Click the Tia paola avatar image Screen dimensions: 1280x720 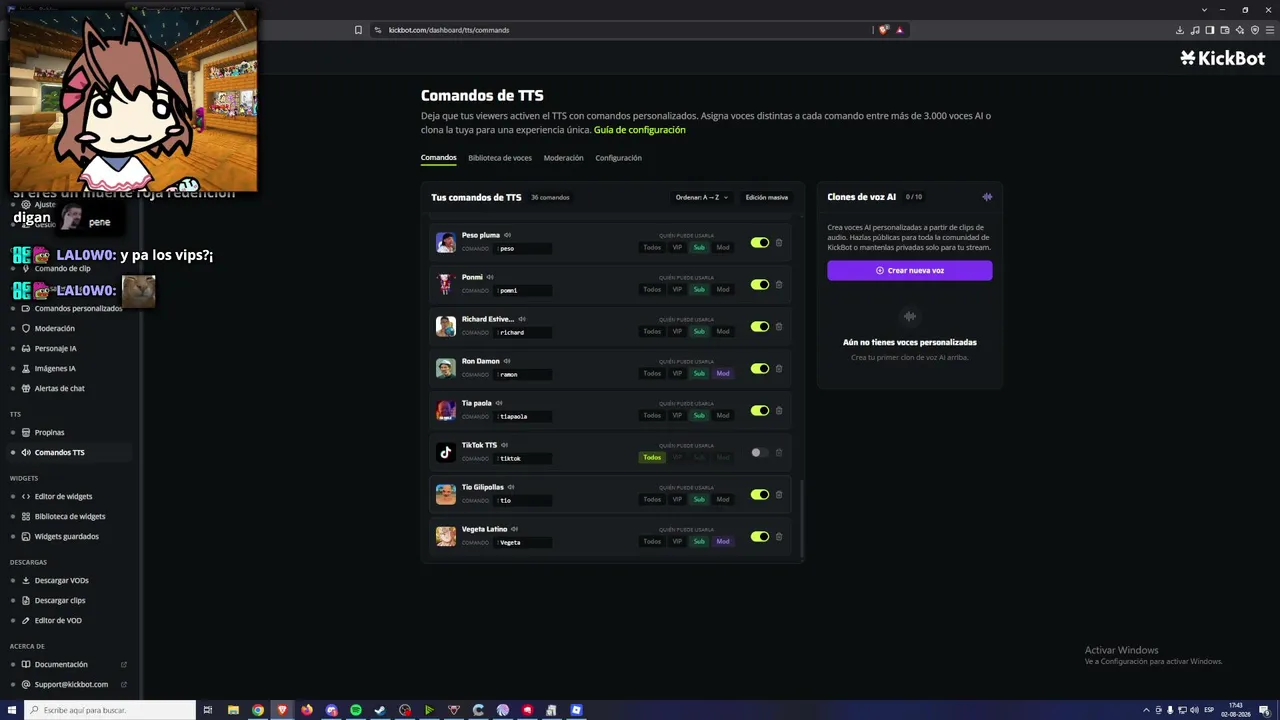coord(446,410)
